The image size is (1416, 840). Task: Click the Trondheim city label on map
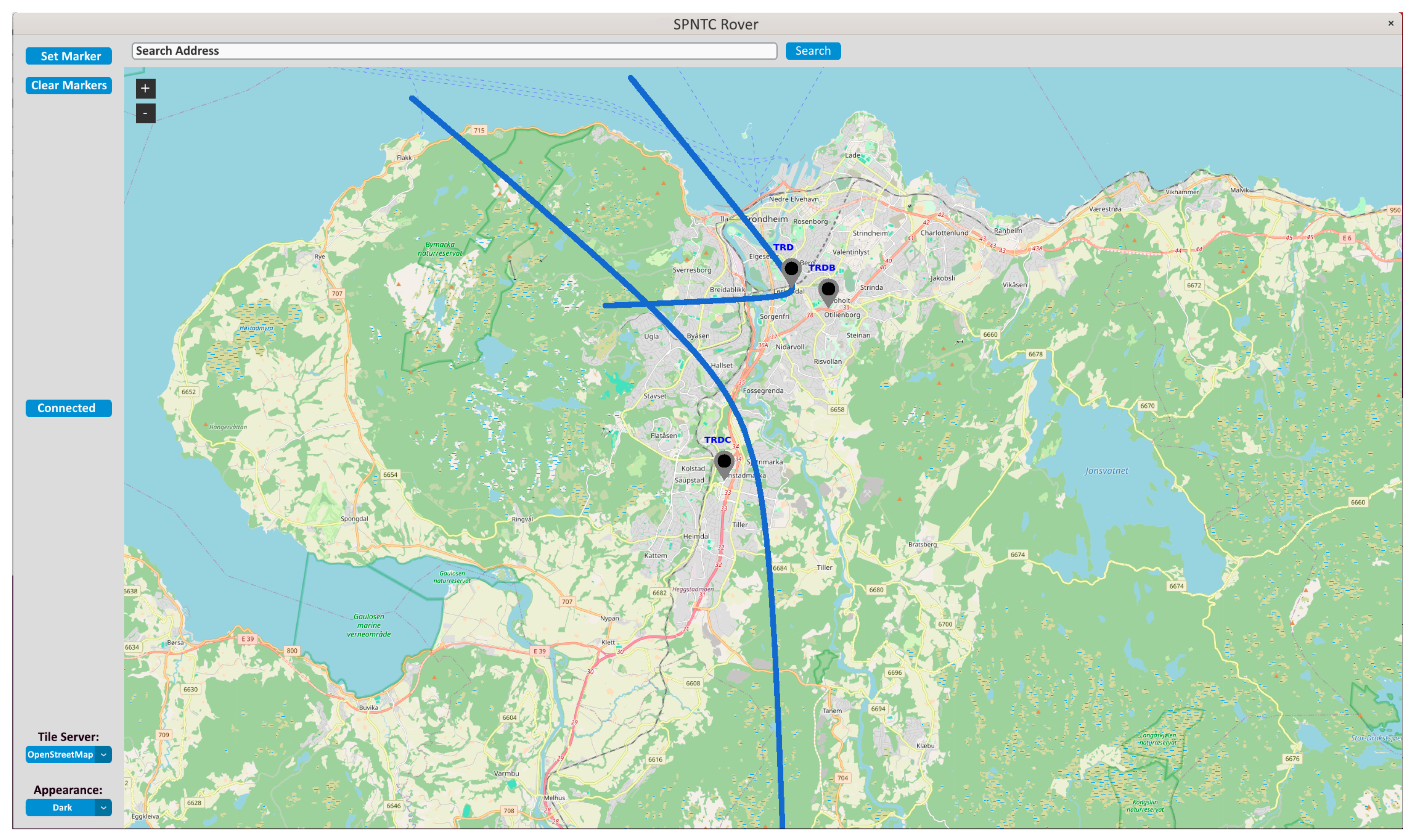pyautogui.click(x=766, y=219)
